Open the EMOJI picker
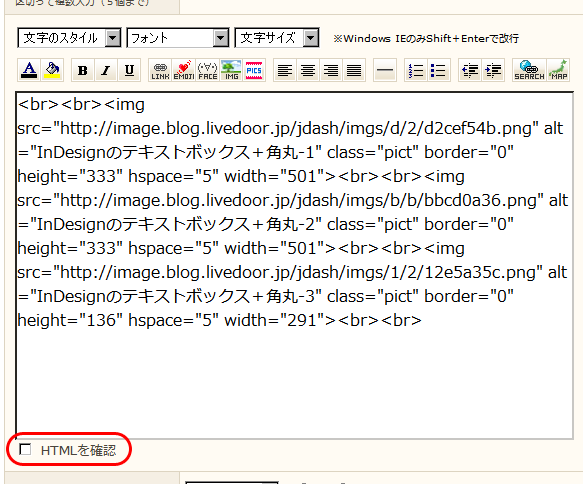This screenshot has height=484, width=583. point(184,70)
